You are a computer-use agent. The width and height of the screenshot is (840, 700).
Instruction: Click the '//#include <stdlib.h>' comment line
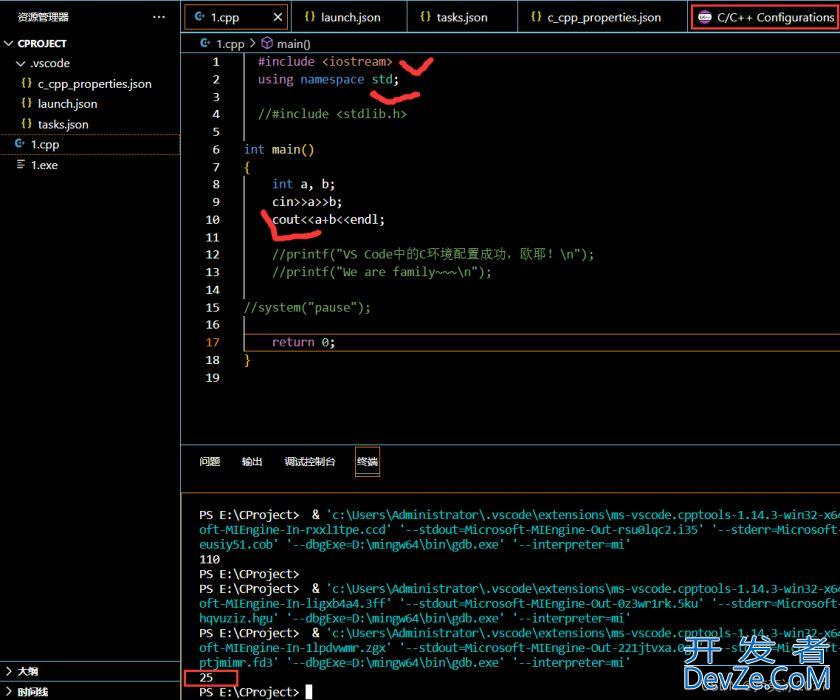(x=332, y=114)
